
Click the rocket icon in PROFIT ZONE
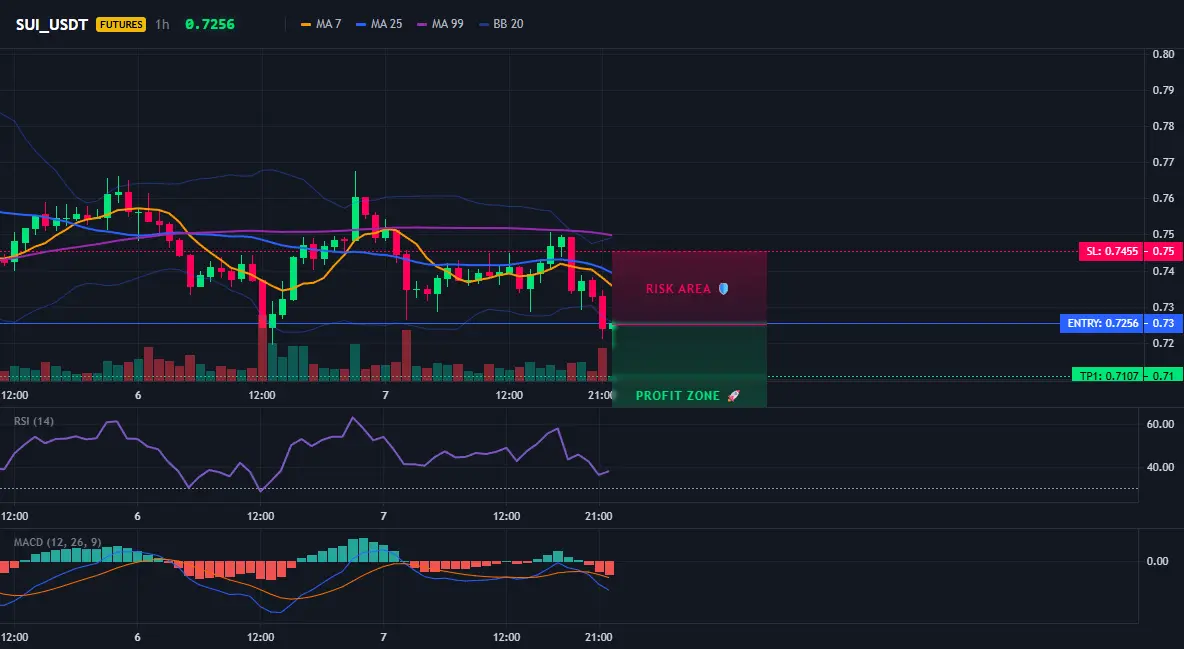(733, 395)
